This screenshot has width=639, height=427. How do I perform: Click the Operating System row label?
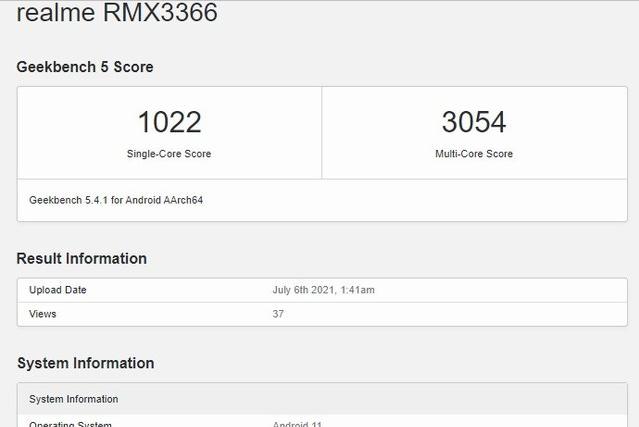[70, 423]
